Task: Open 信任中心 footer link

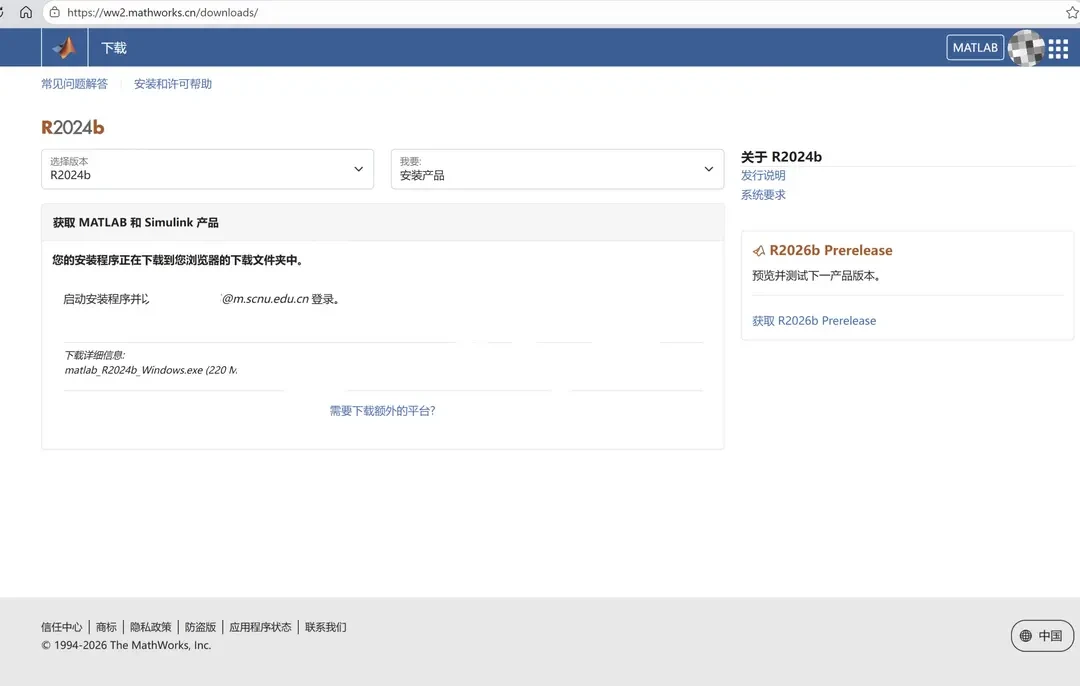Action: tap(61, 627)
